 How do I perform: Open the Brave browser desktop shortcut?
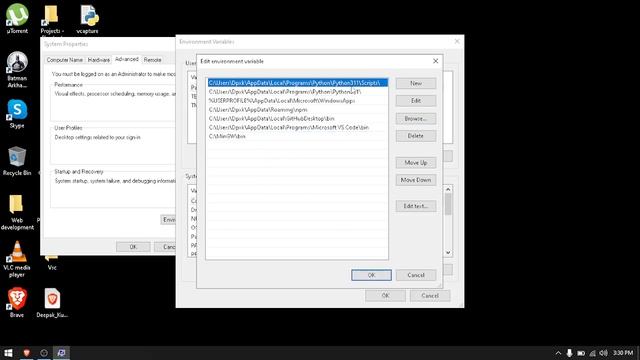(17, 302)
